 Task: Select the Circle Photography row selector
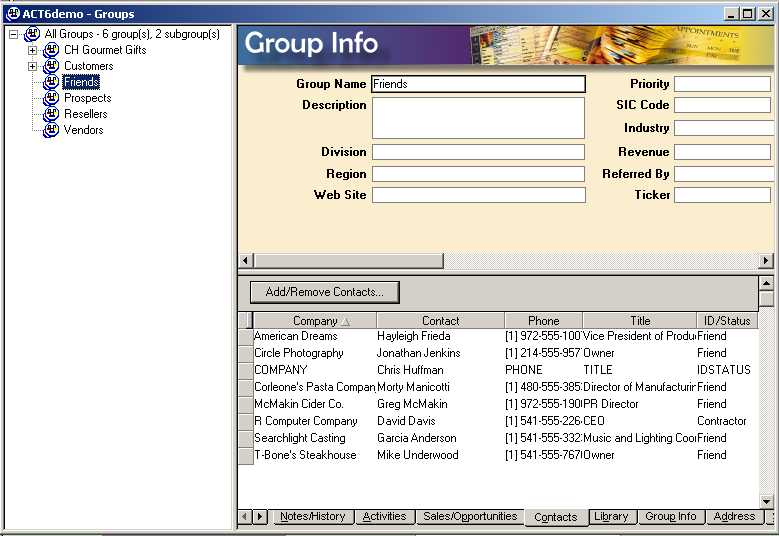pyautogui.click(x=245, y=353)
